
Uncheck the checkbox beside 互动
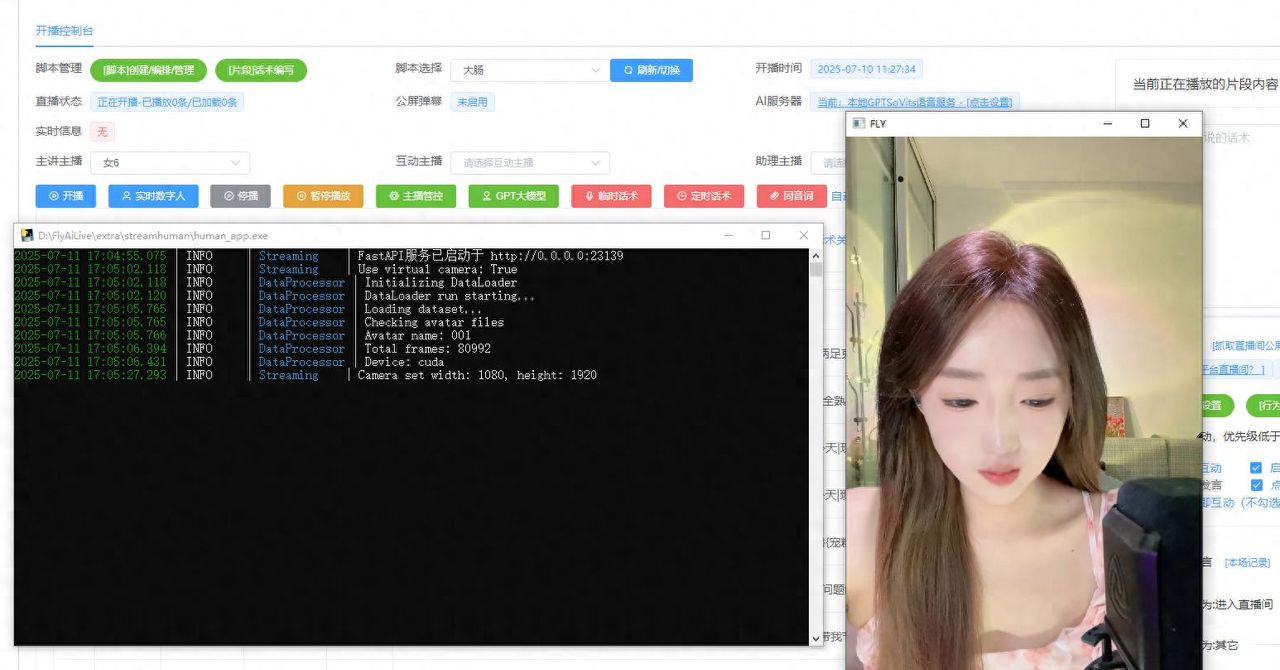[x=1255, y=467]
